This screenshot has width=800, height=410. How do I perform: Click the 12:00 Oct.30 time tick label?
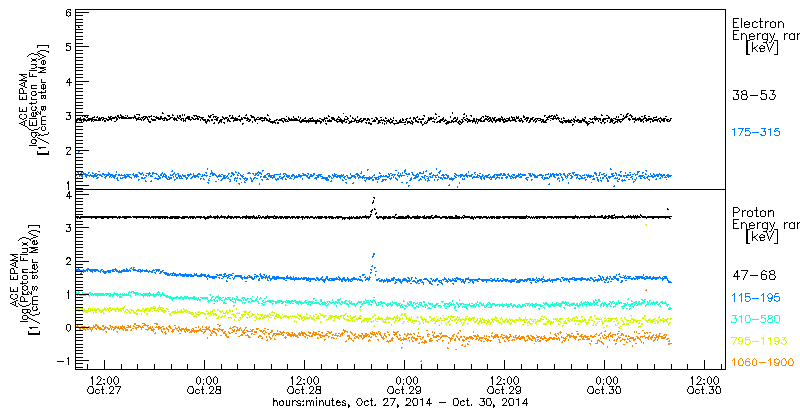pyautogui.click(x=705, y=385)
